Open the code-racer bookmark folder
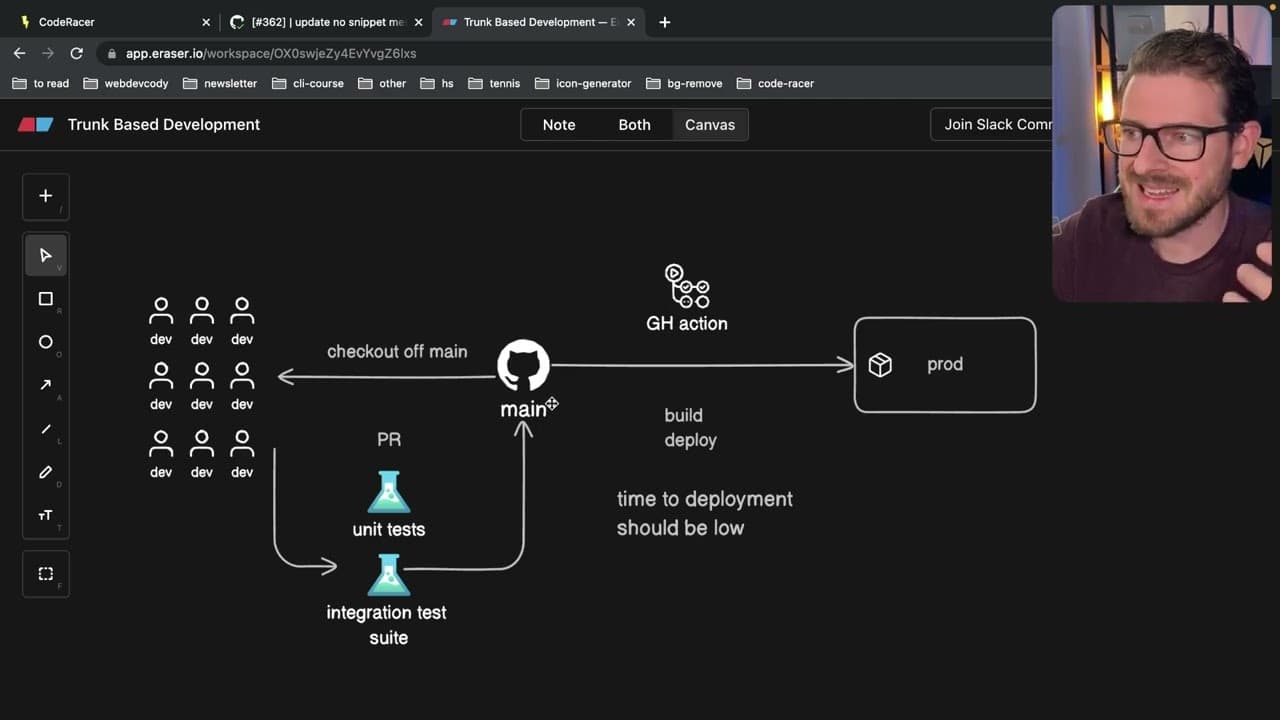 (775, 83)
